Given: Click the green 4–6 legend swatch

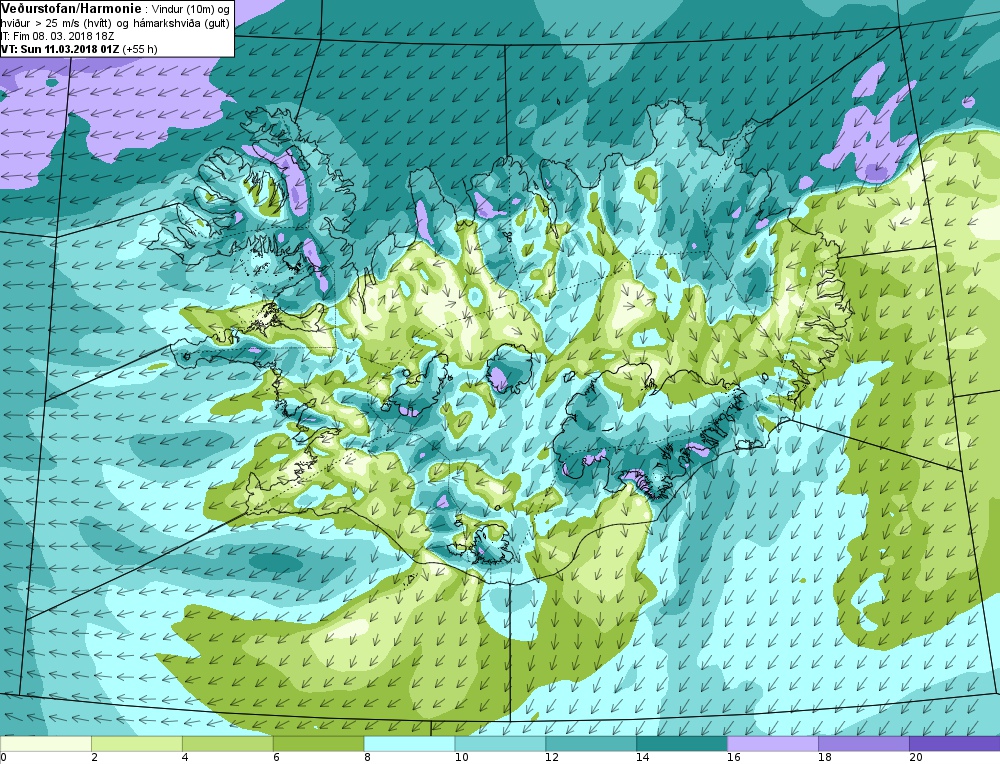Looking at the screenshot, I should (x=228, y=744).
